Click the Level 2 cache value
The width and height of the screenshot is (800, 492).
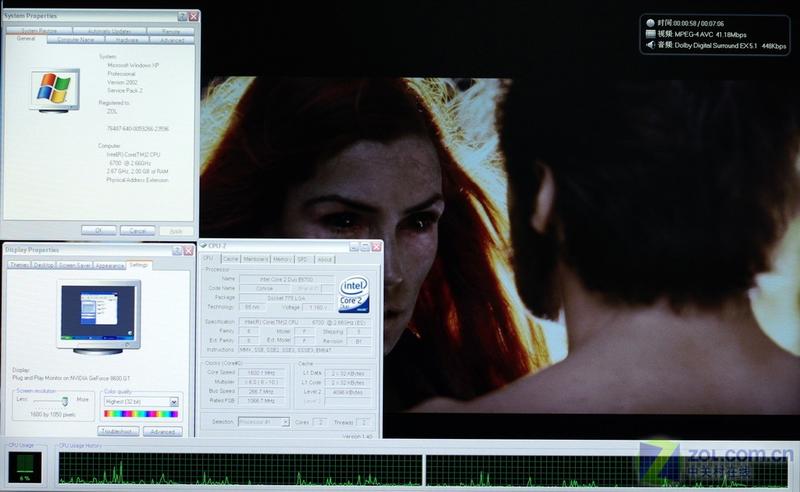(x=347, y=392)
